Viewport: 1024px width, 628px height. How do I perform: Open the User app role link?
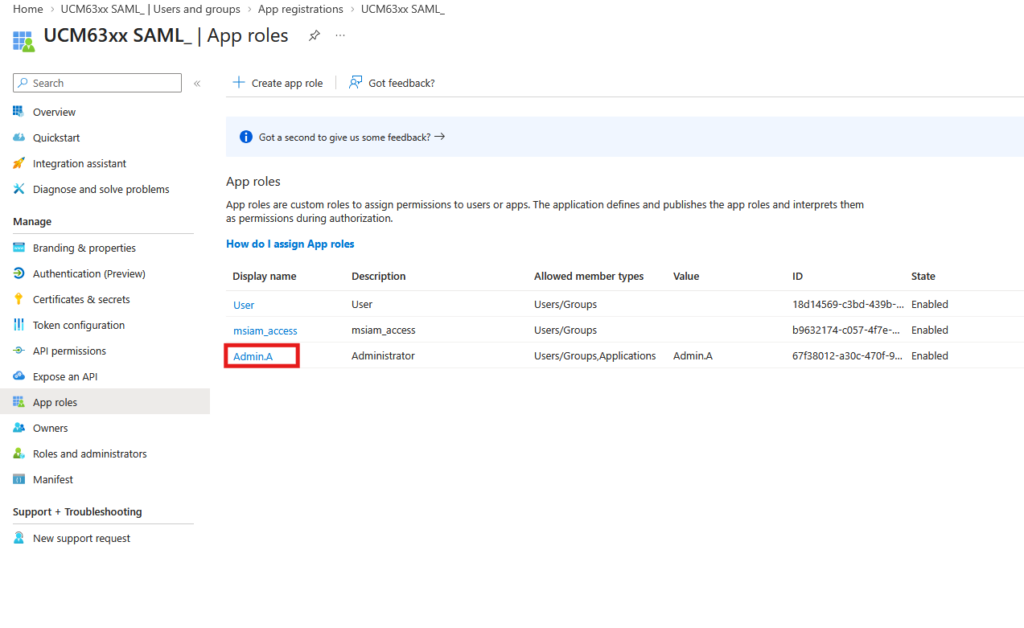[x=244, y=305]
